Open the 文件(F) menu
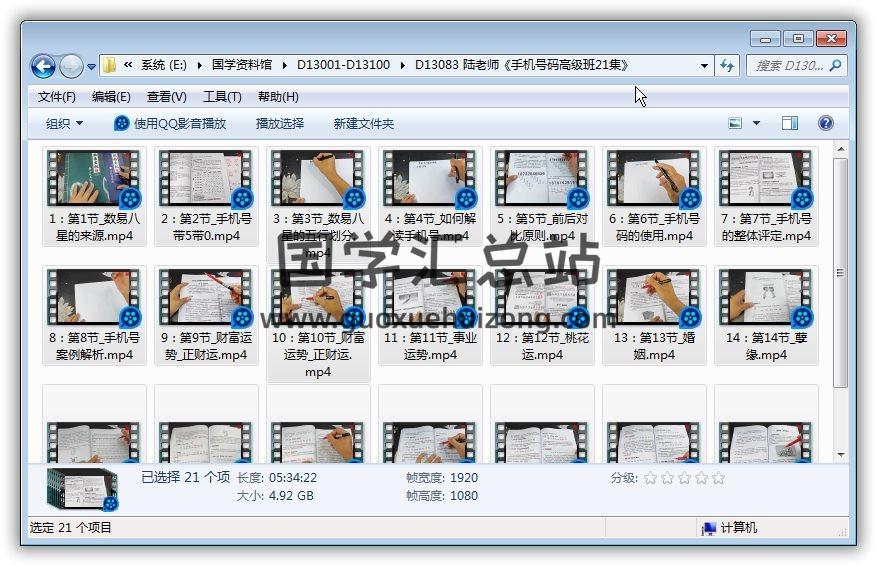877x566 pixels. (x=56, y=97)
